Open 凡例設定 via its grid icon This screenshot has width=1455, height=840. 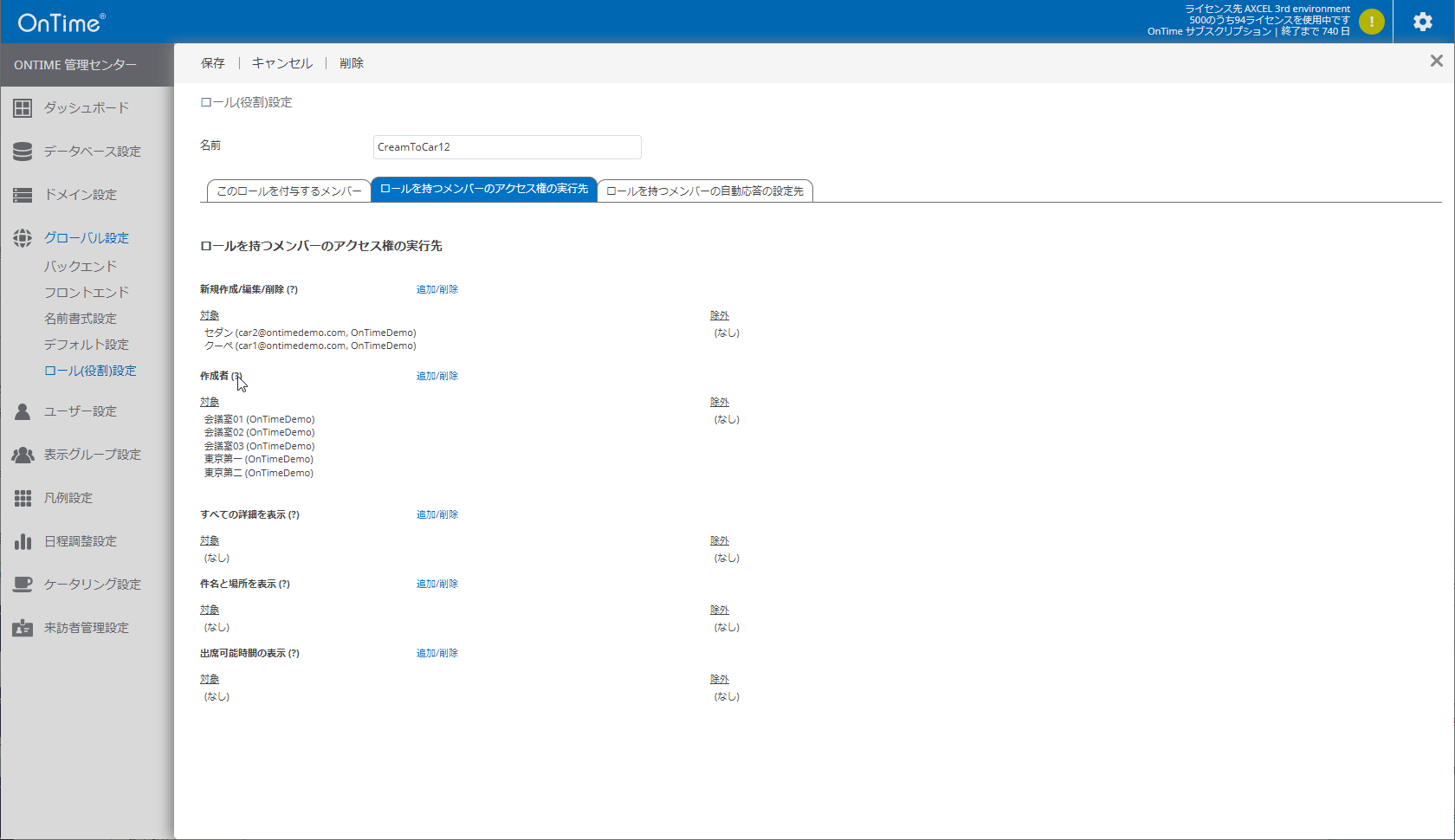(x=23, y=497)
